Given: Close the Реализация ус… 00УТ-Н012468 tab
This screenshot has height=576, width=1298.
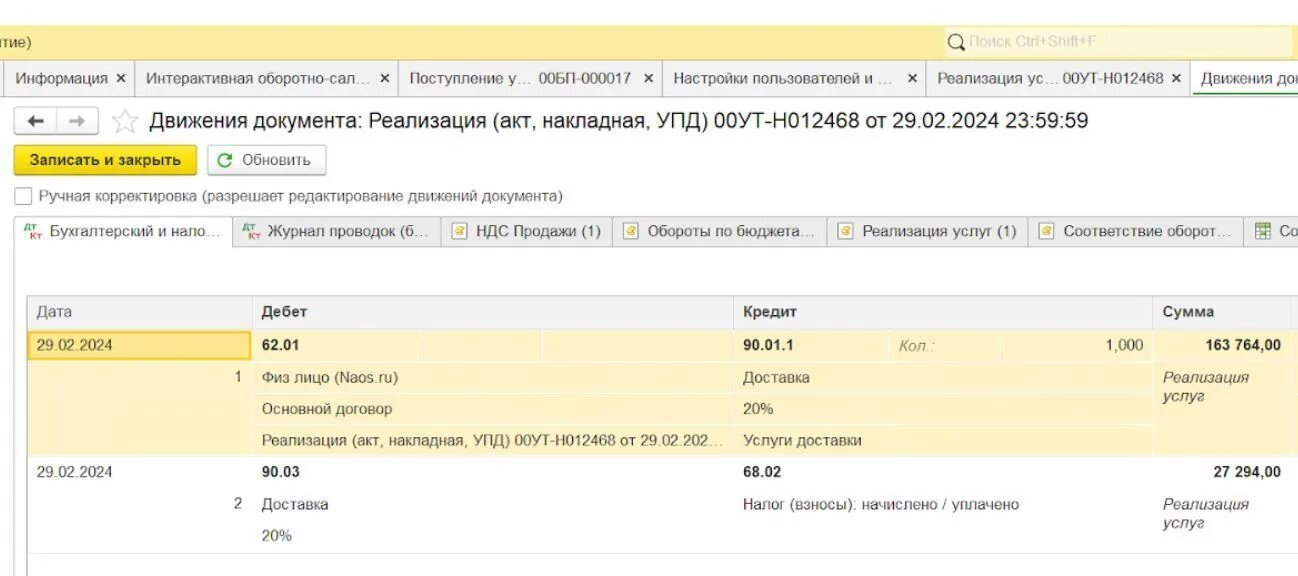Looking at the screenshot, I should 1176,78.
